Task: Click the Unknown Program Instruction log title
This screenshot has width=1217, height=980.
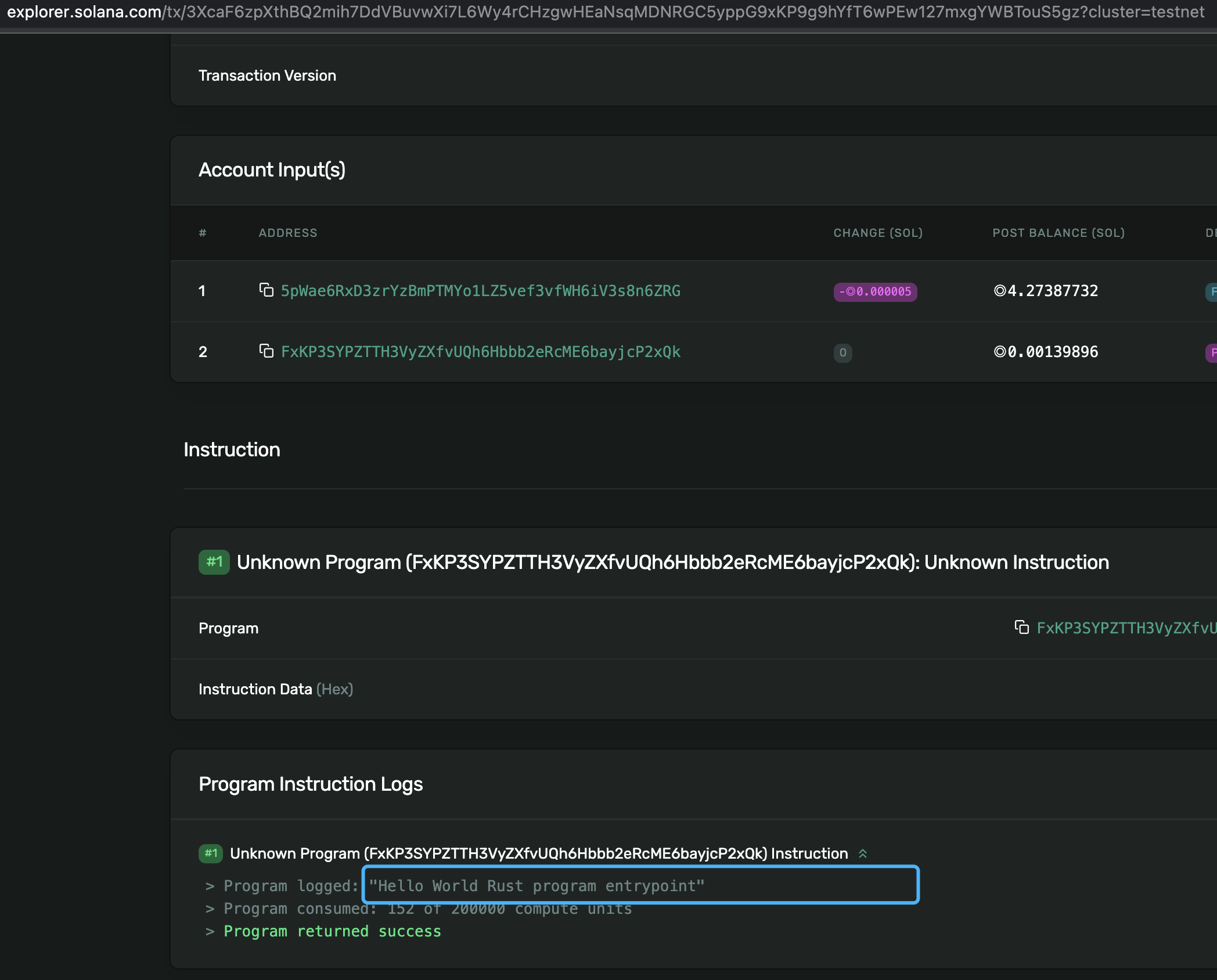Action: [x=538, y=853]
